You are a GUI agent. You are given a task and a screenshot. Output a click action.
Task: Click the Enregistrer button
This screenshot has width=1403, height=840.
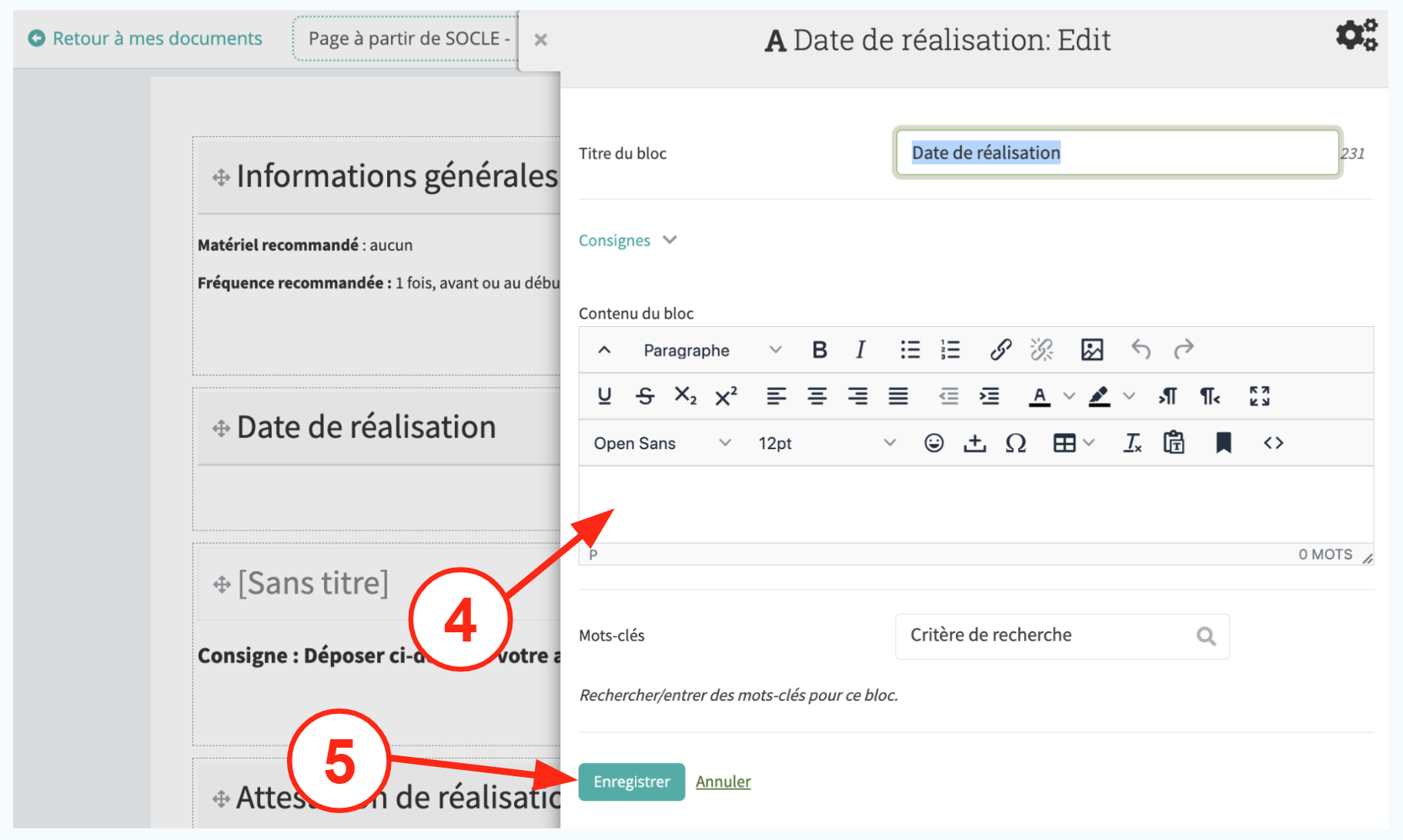[631, 782]
